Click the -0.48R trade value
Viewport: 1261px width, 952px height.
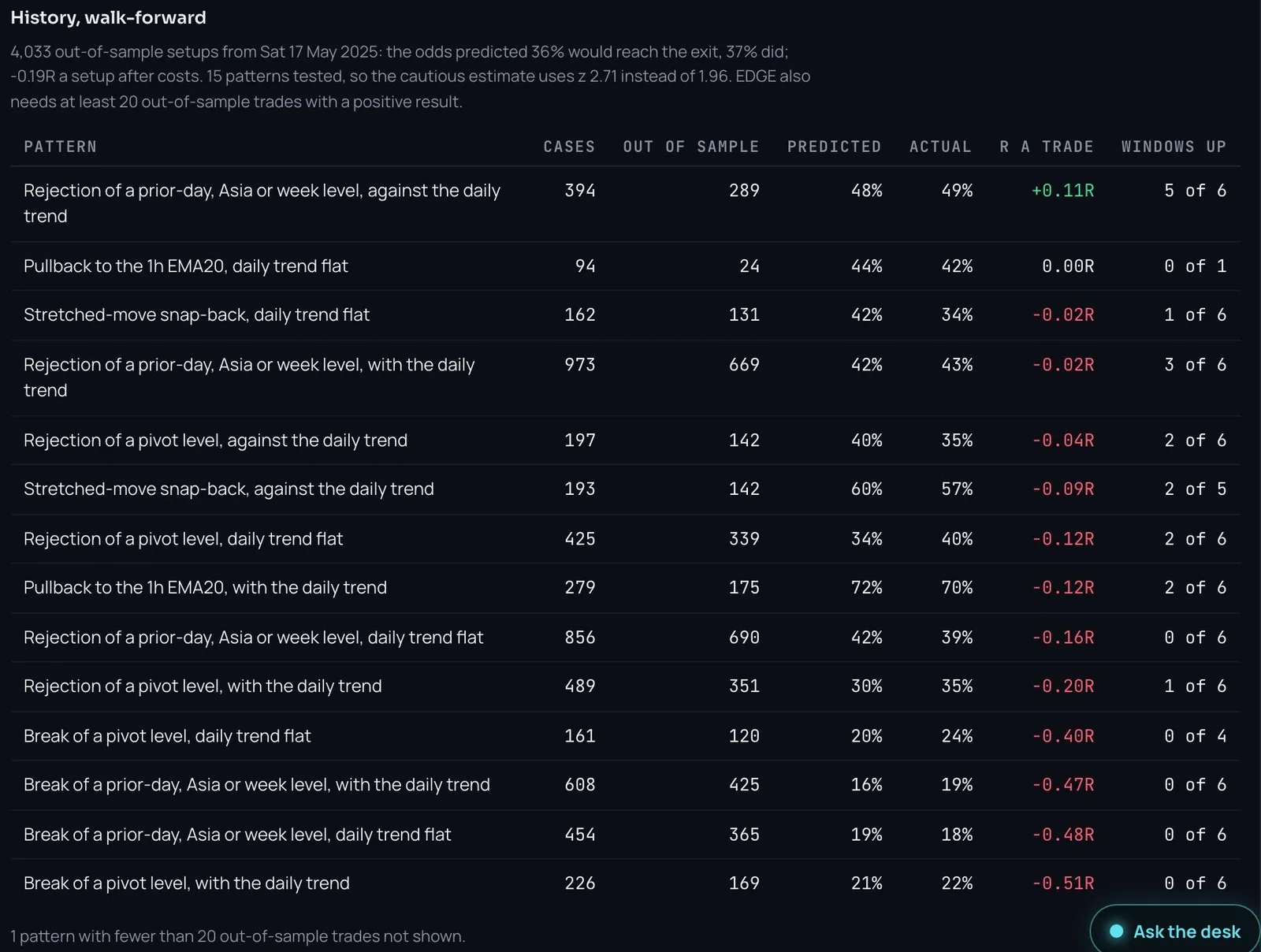tap(1062, 835)
